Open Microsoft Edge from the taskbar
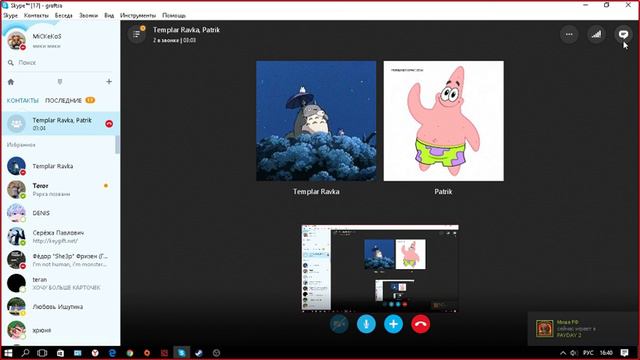The width and height of the screenshot is (640, 360). 113,353
